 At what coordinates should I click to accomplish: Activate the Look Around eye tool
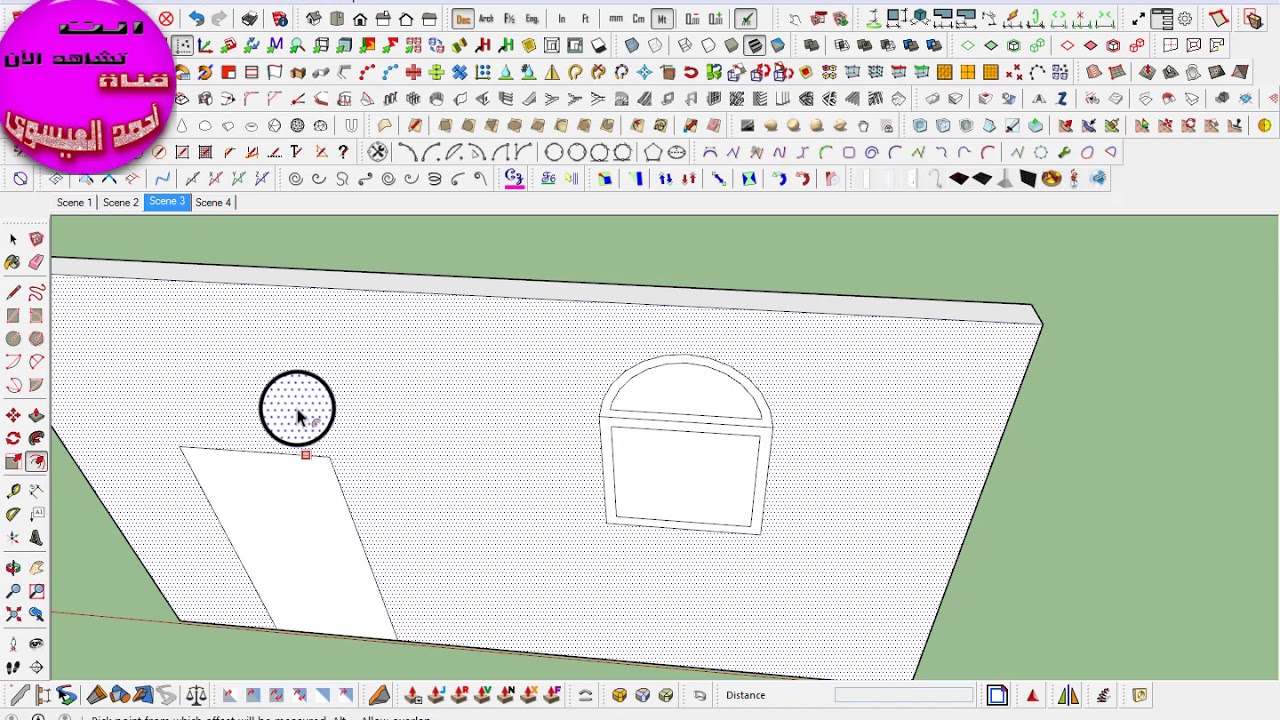(x=36, y=644)
